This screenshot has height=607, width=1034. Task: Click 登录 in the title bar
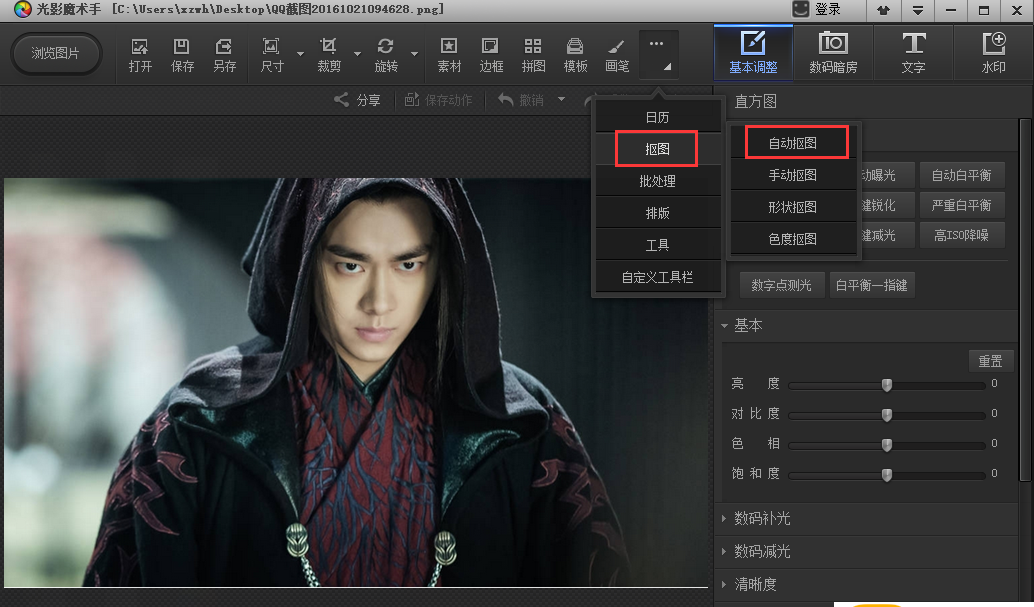pos(826,10)
